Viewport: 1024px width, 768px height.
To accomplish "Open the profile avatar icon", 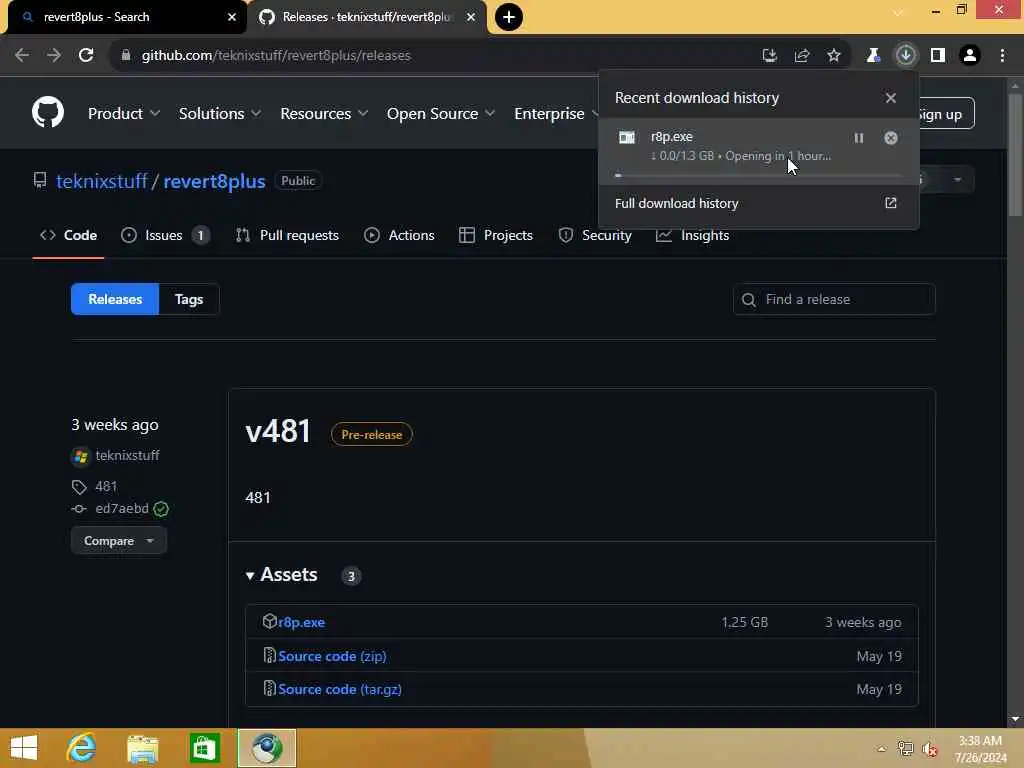I will click(970, 56).
